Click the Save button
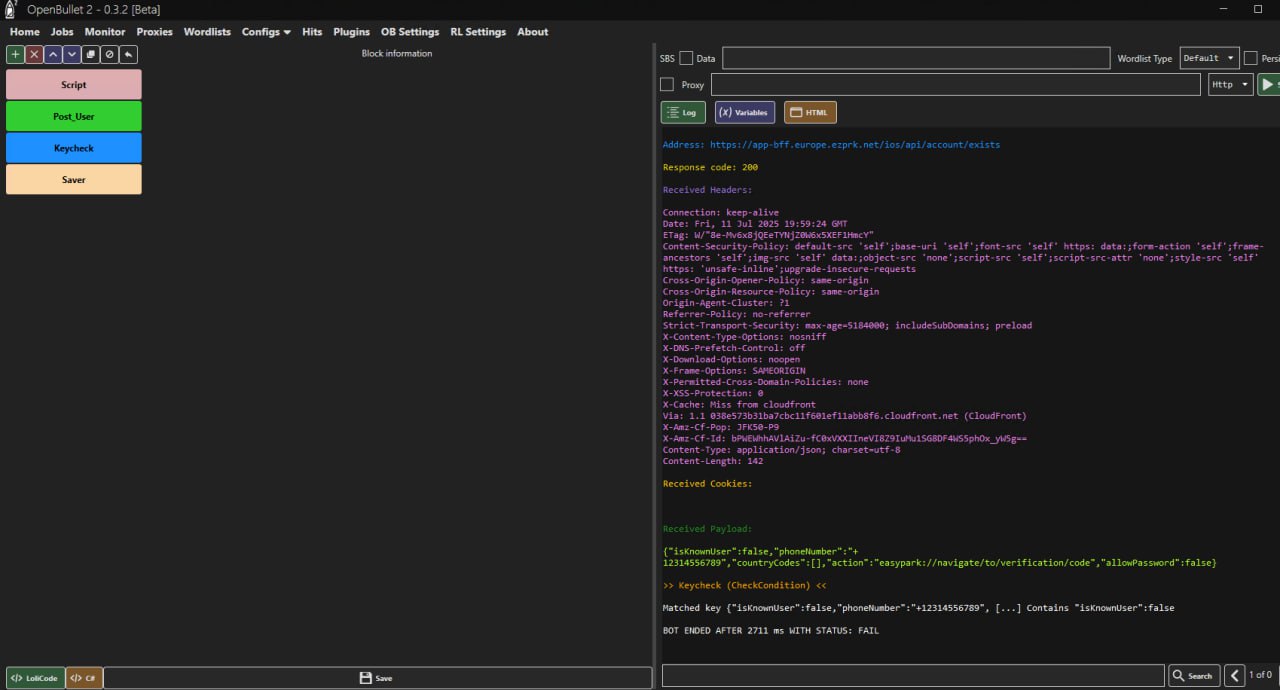This screenshot has height=690, width=1280. [377, 678]
